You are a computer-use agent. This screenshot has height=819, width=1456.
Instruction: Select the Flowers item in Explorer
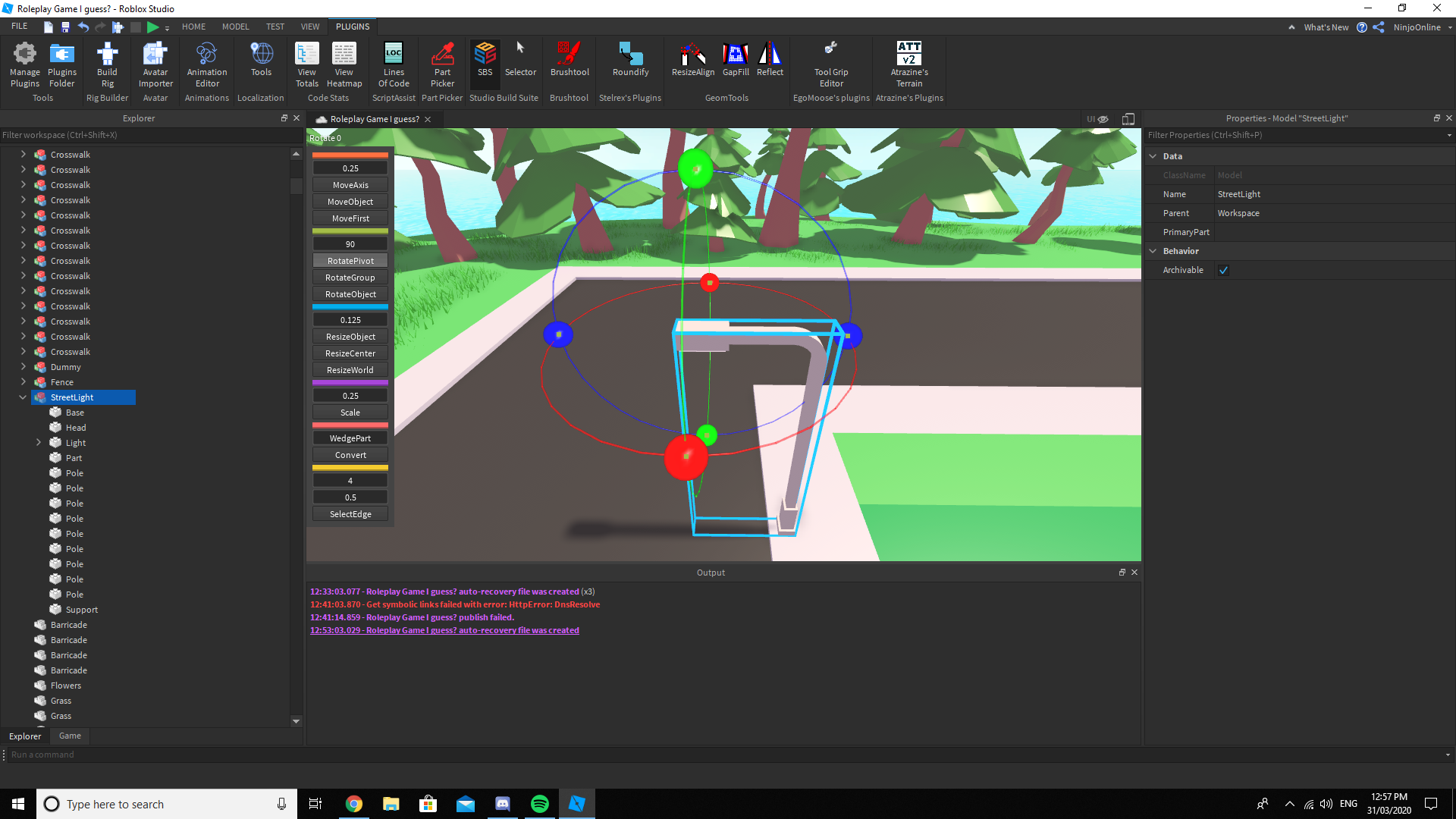pos(66,686)
